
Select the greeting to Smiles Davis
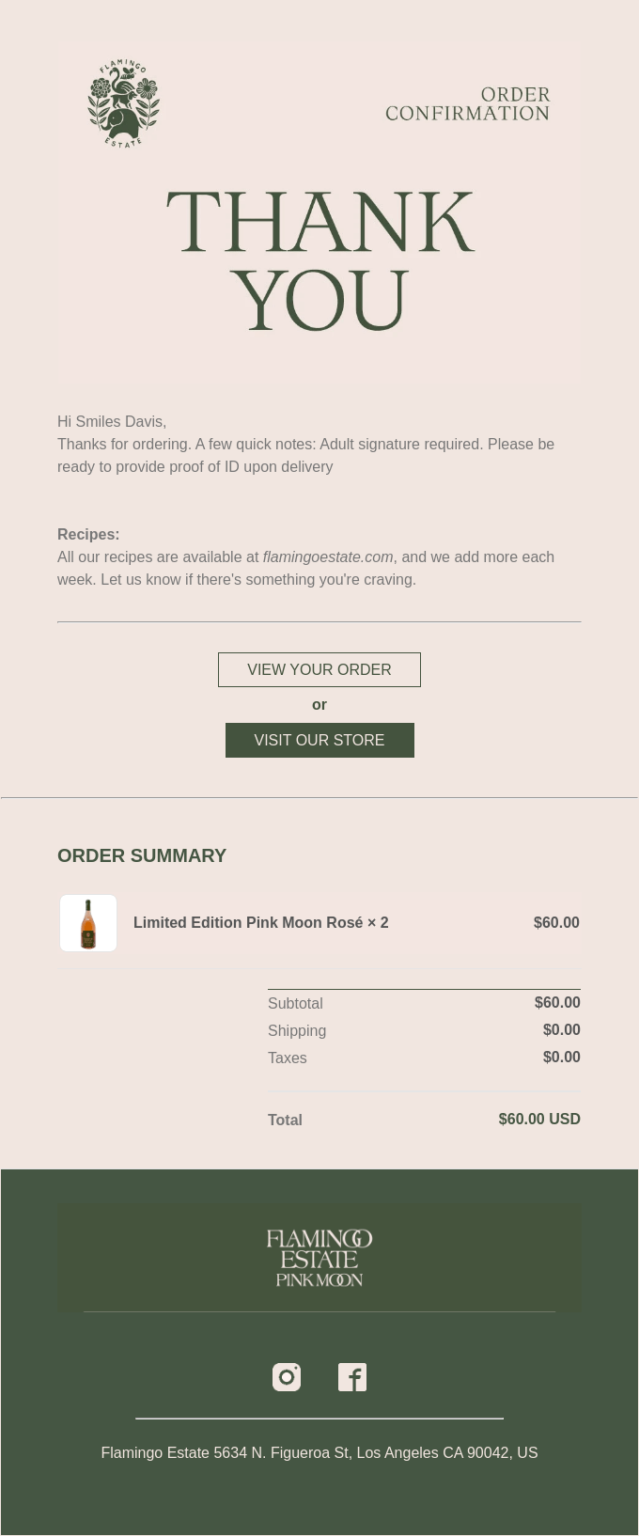[104, 421]
